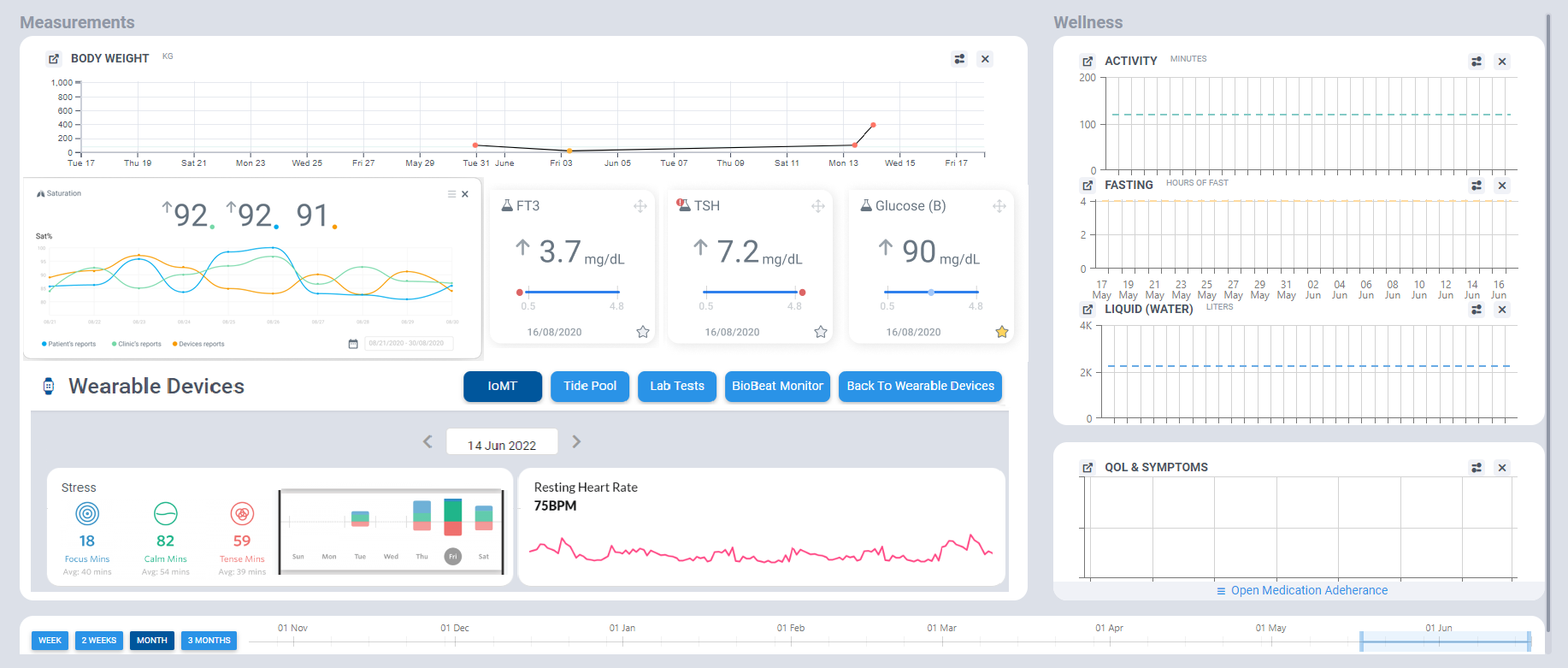Click the Glucose (B) flask icon
This screenshot has height=668, width=1568.
tap(866, 205)
